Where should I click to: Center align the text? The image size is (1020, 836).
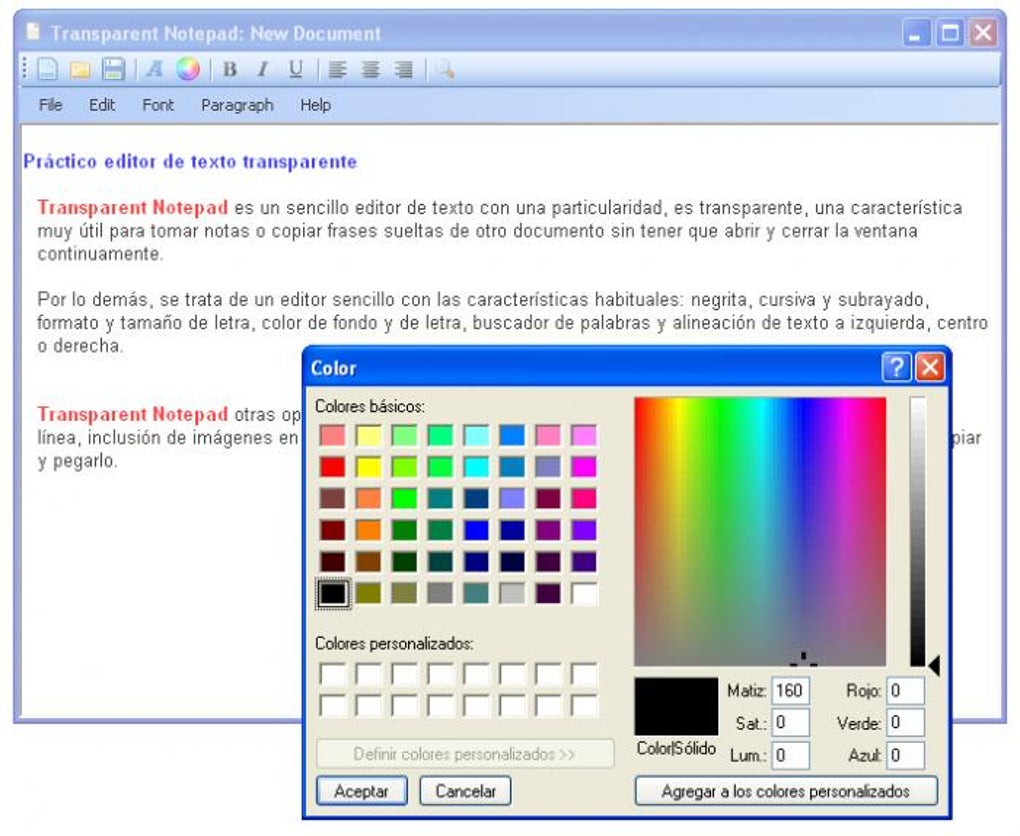pos(370,69)
